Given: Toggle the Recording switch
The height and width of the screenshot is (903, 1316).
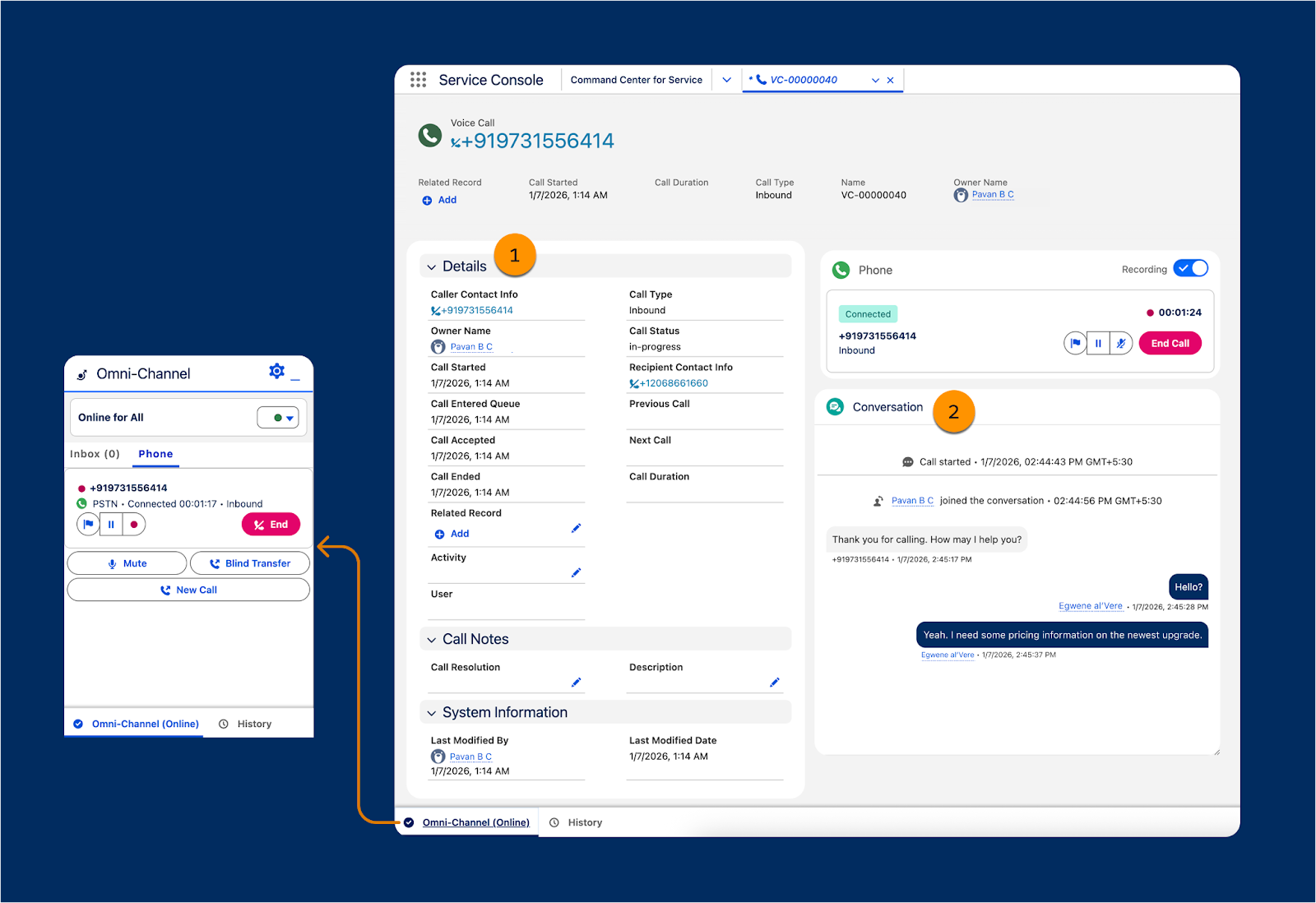Looking at the screenshot, I should click(x=1191, y=268).
